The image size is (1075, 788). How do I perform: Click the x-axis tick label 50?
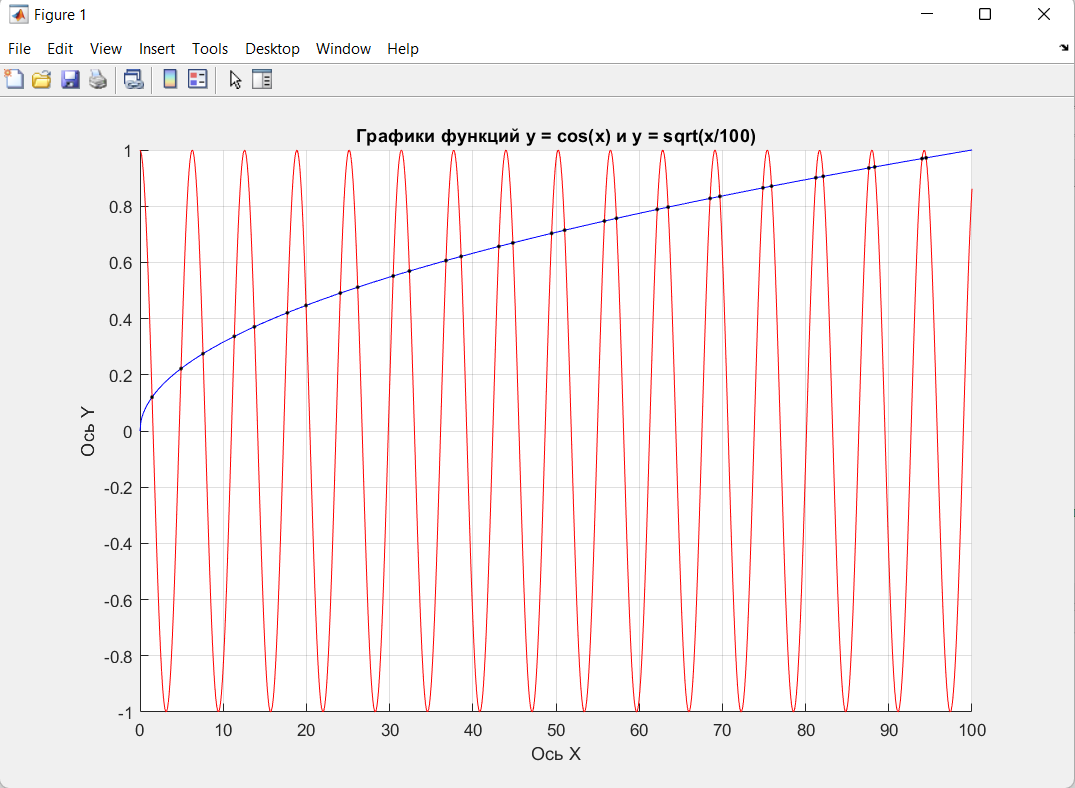click(x=556, y=730)
